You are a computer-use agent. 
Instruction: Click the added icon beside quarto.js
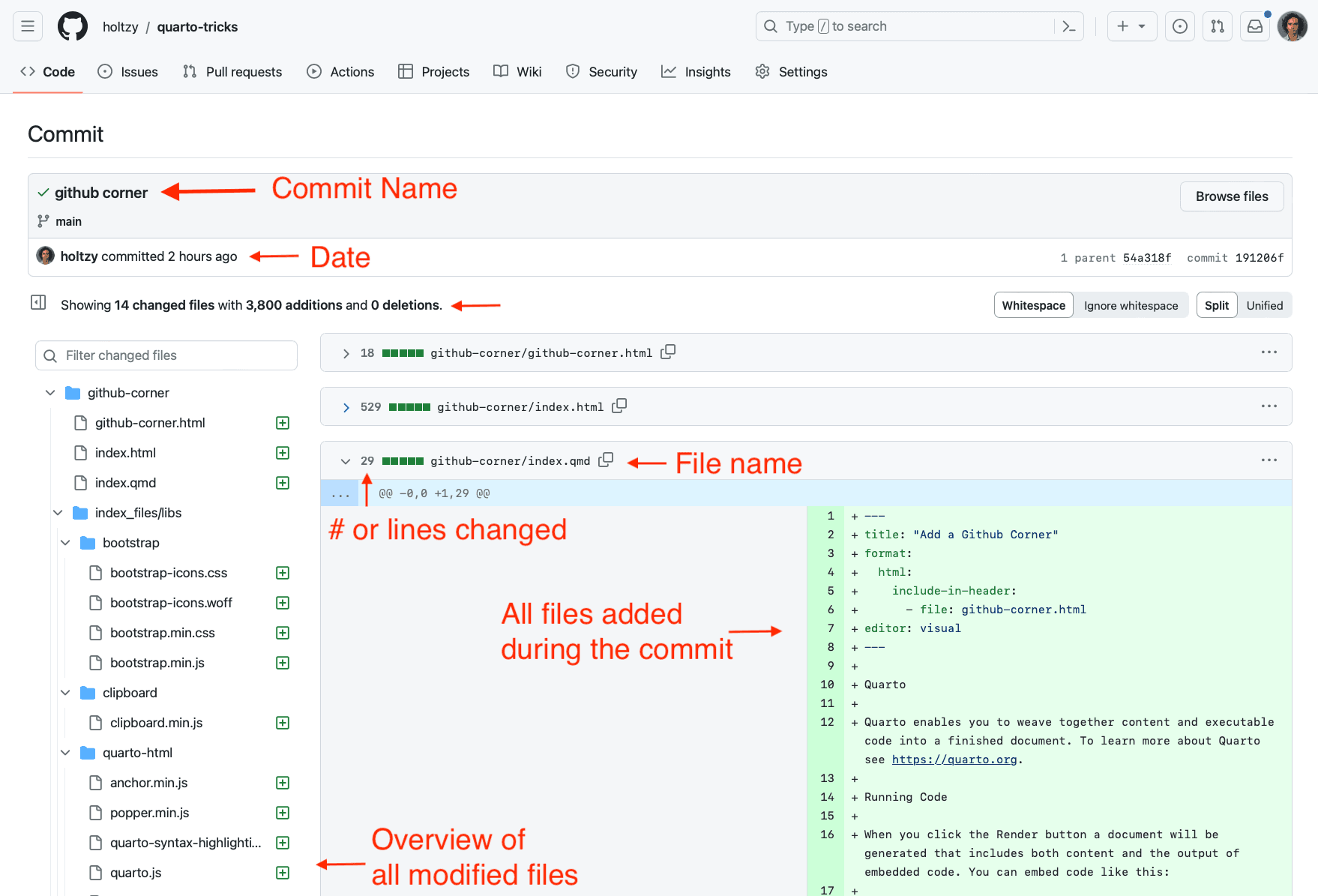[x=283, y=873]
